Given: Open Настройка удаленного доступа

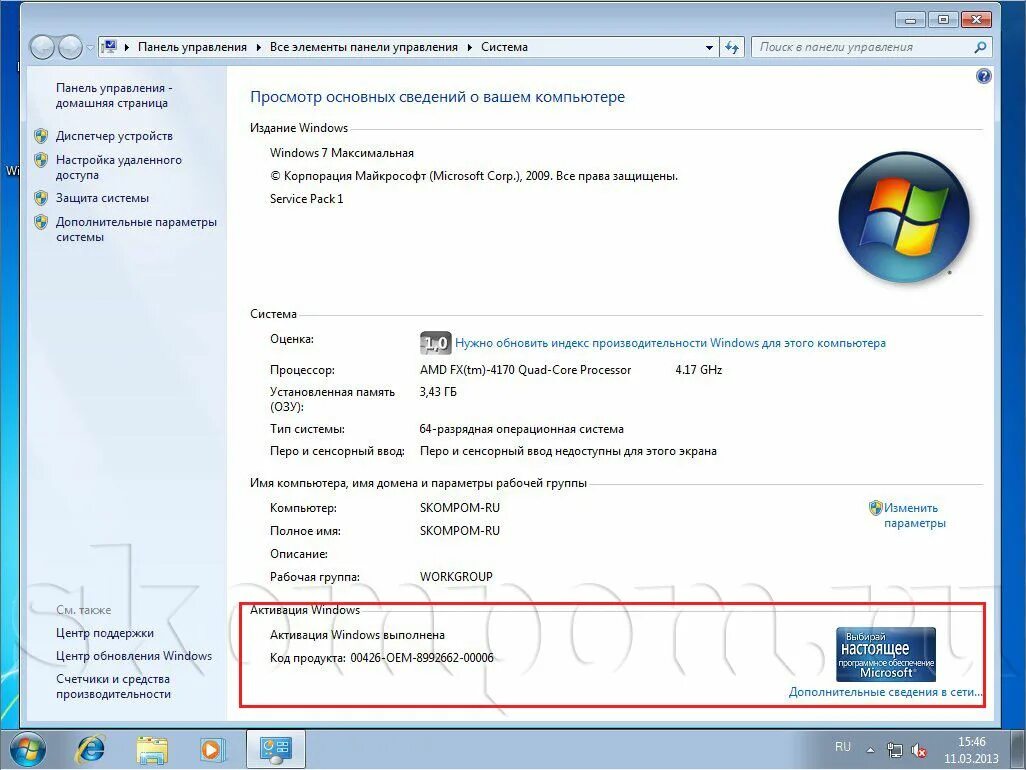Looking at the screenshot, I should click(x=118, y=167).
